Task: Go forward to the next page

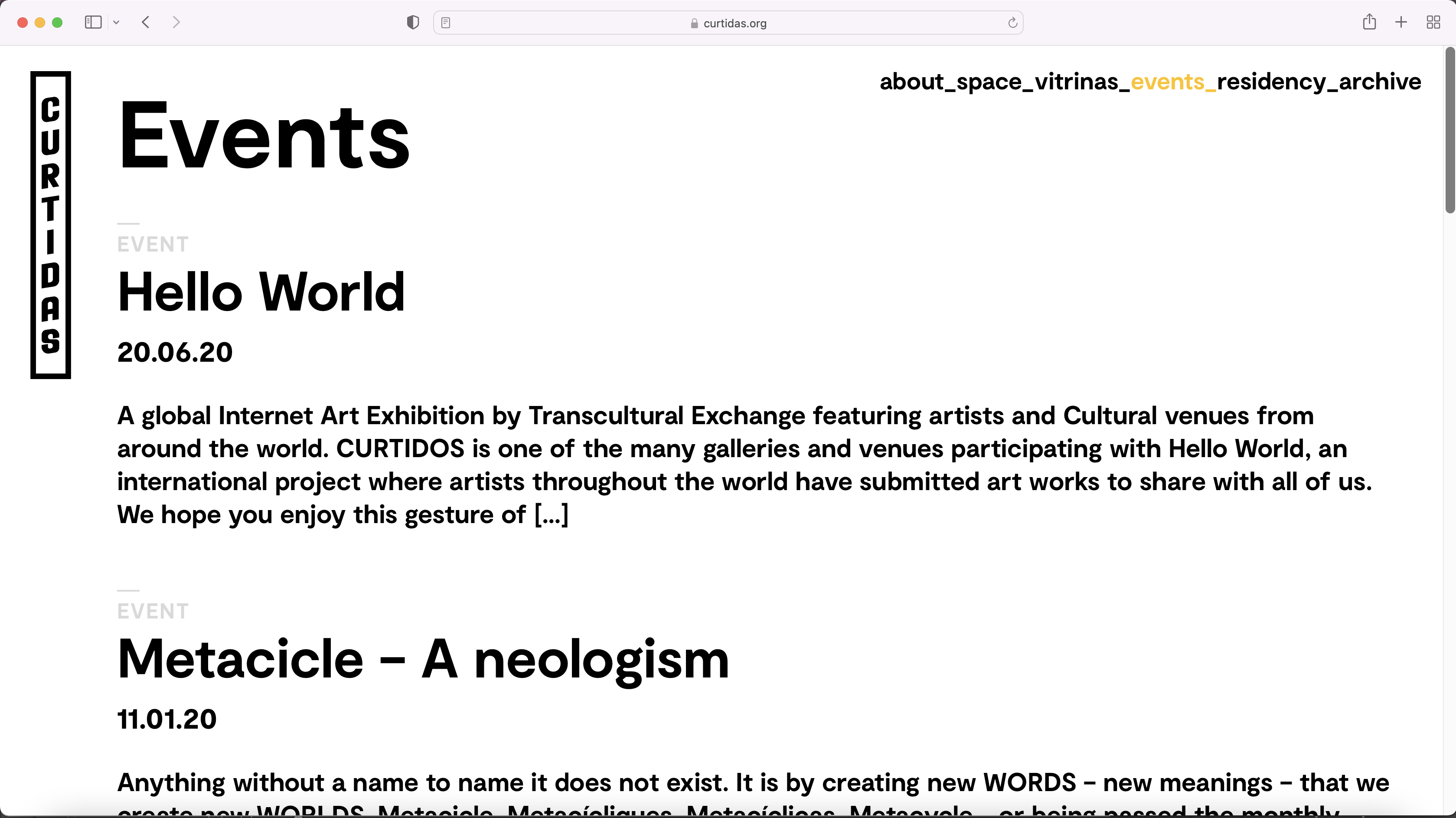Action: (176, 23)
